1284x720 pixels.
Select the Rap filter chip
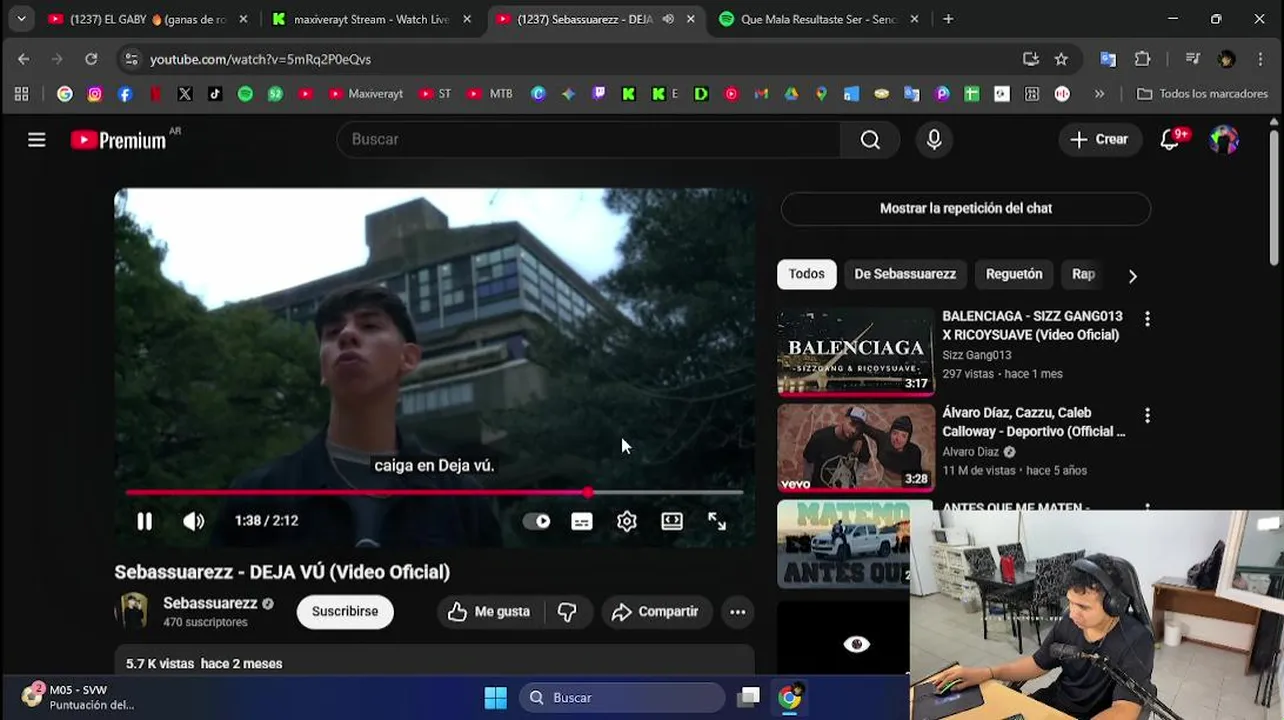[1083, 274]
